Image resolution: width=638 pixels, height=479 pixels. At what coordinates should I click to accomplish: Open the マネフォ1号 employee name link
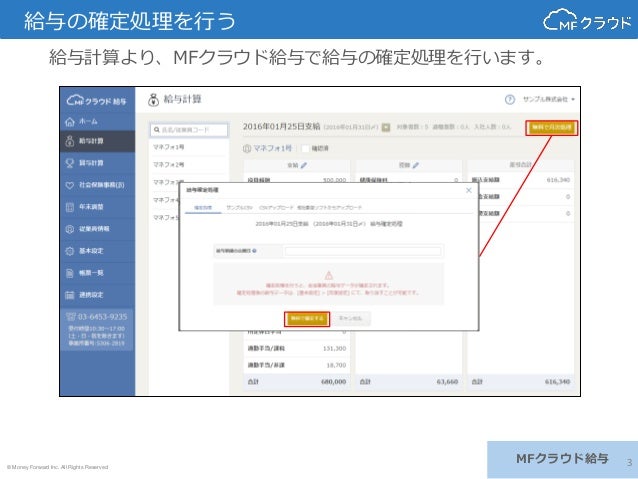tap(272, 148)
